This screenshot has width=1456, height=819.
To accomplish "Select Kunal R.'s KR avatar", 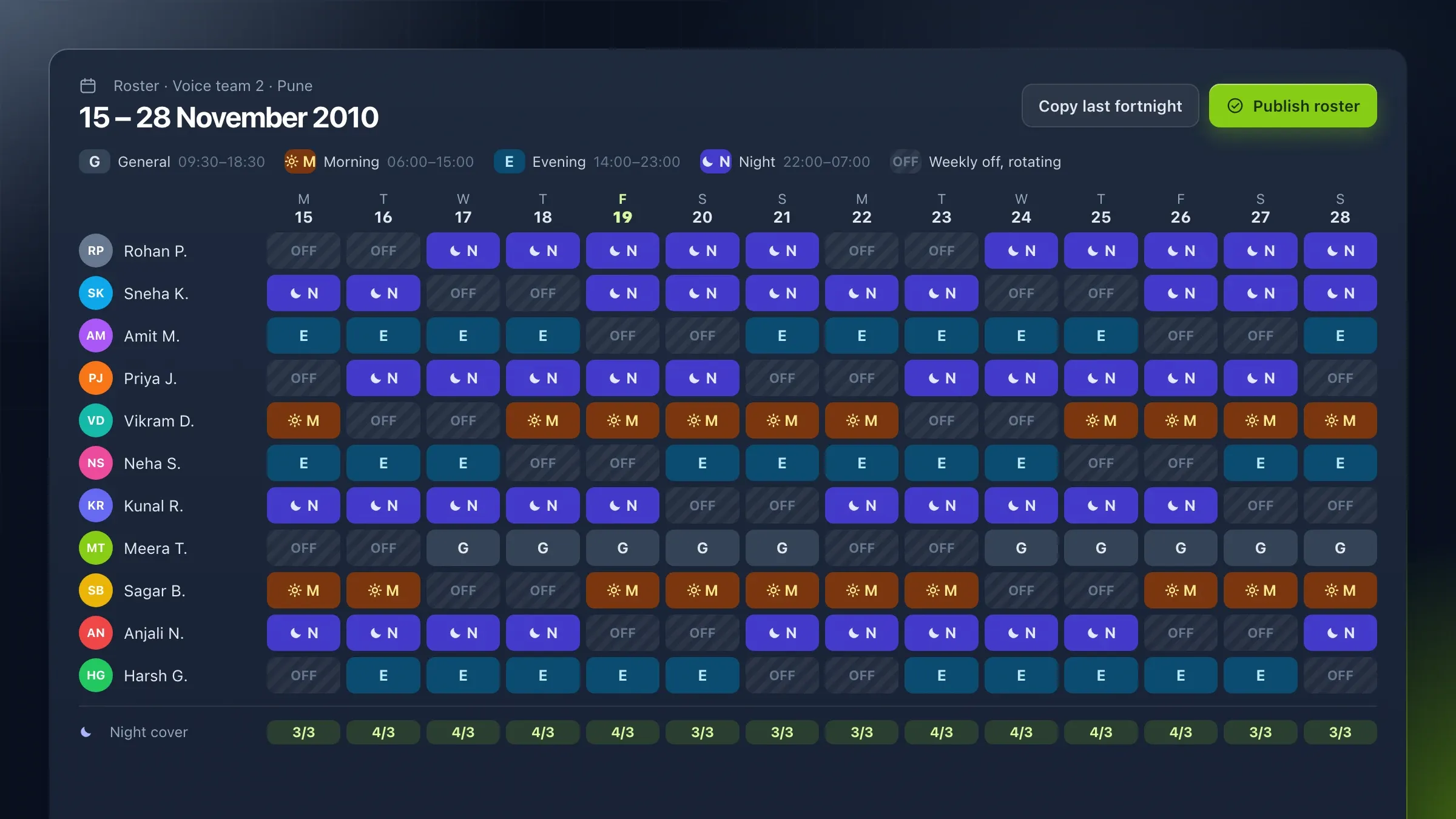I will pyautogui.click(x=96, y=505).
